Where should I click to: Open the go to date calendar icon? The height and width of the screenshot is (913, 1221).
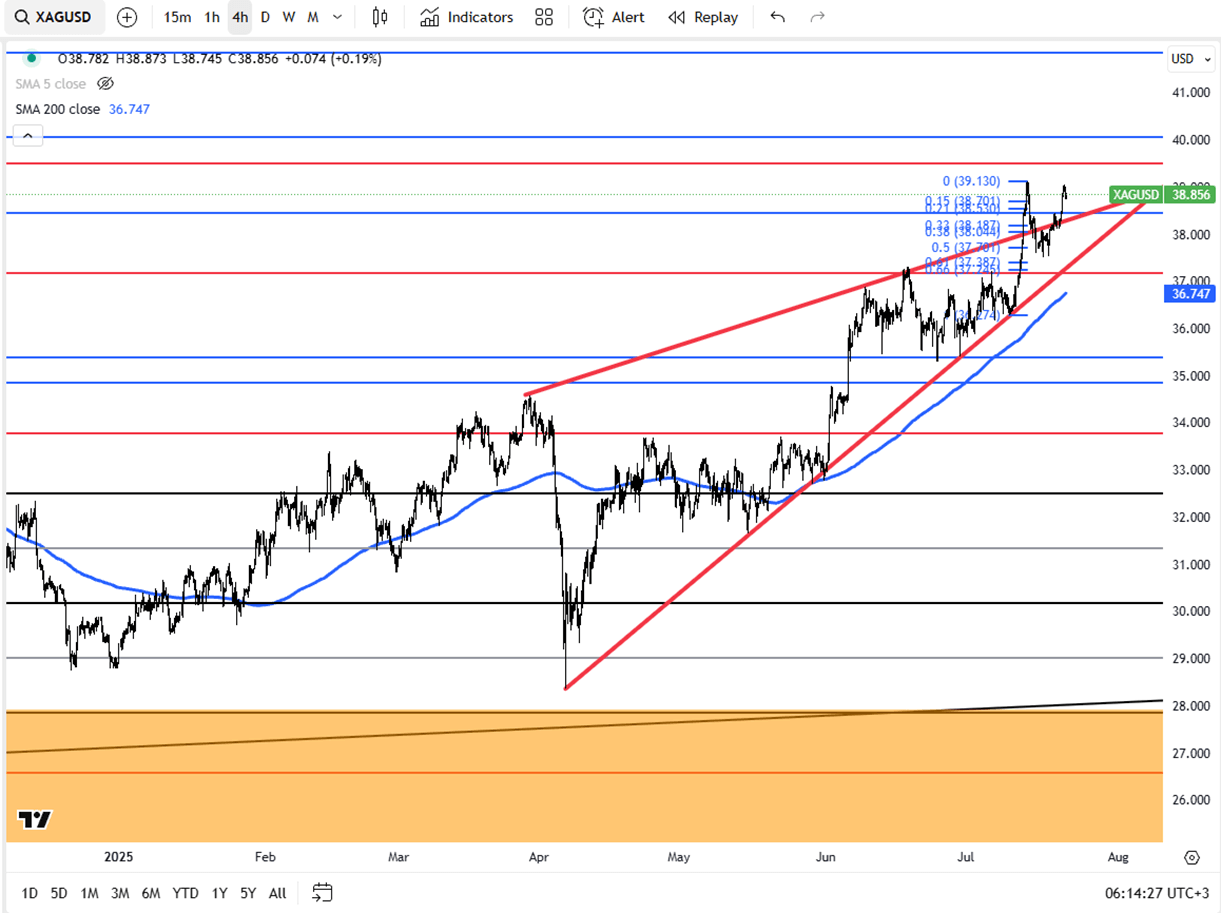click(x=322, y=892)
